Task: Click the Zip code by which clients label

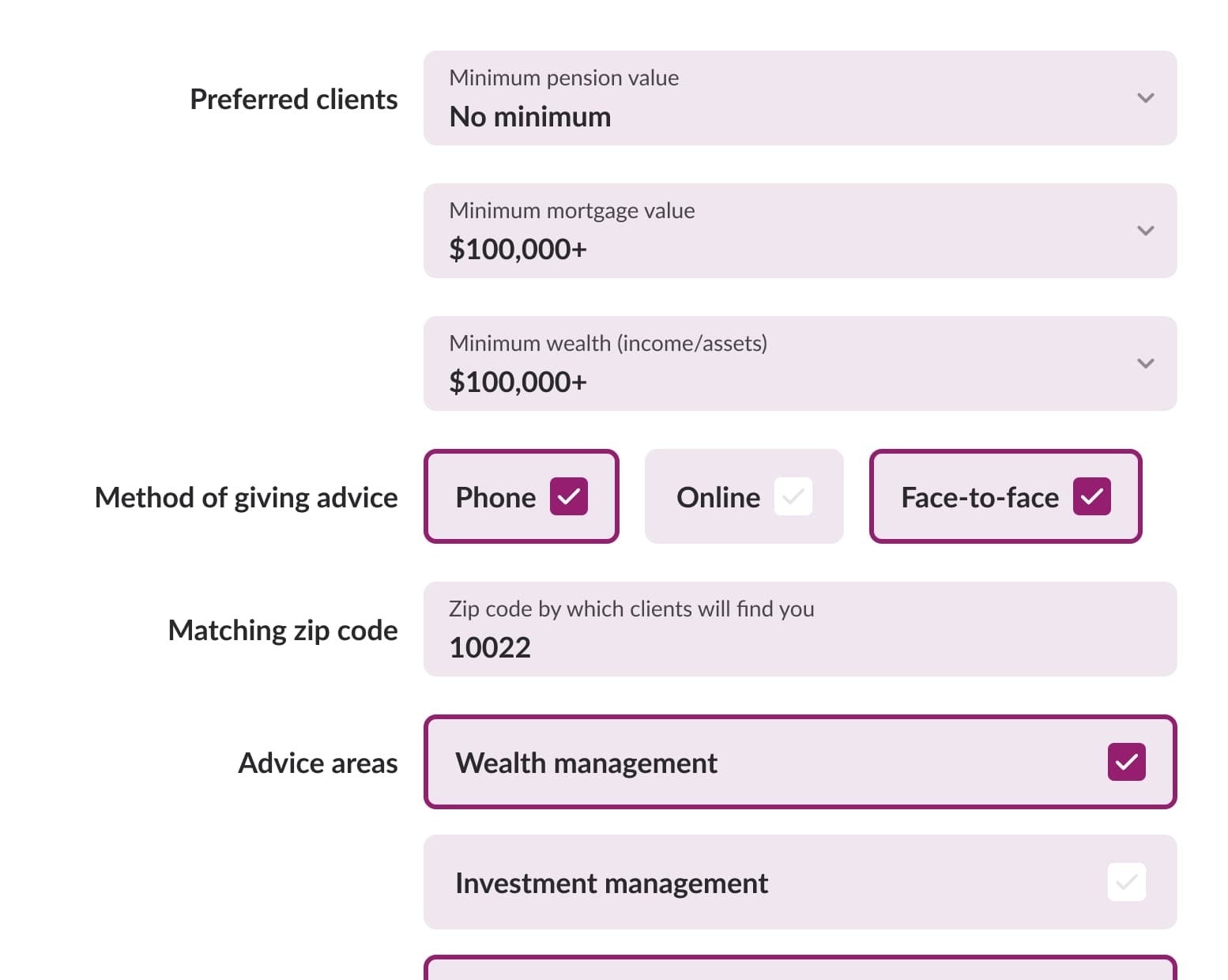Action: coord(631,609)
